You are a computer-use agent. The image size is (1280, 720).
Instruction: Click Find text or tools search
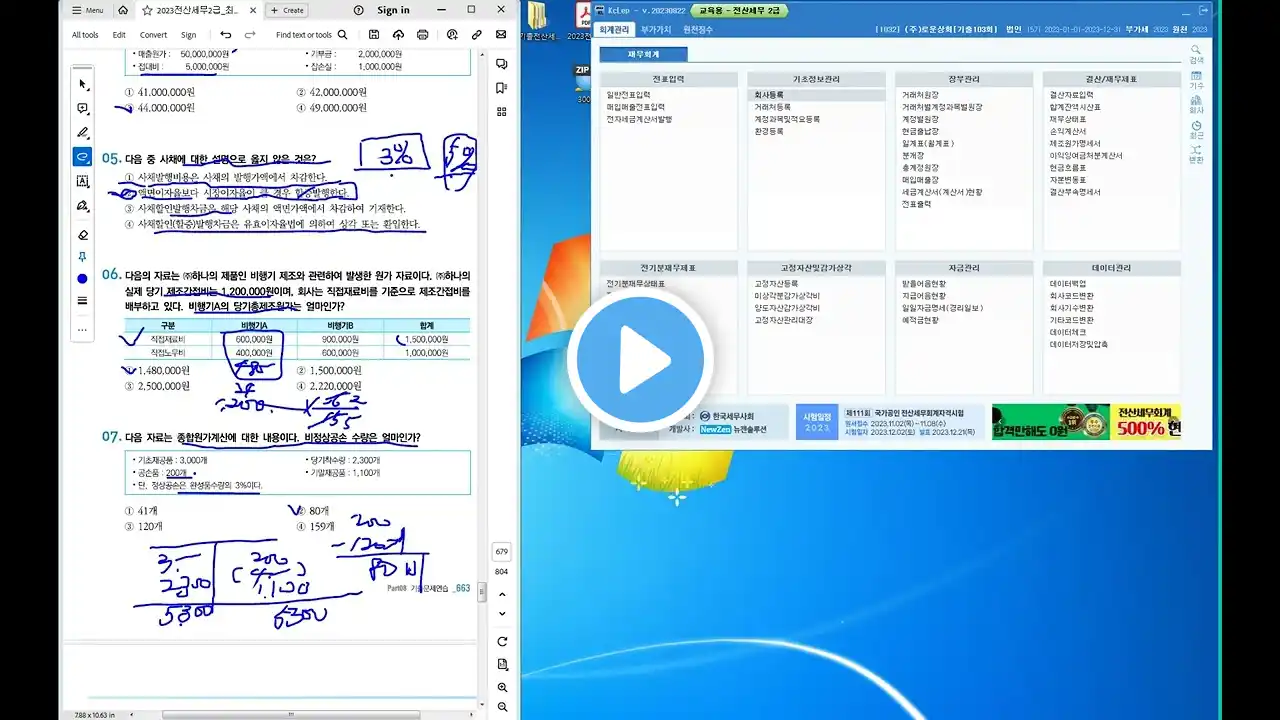(312, 34)
